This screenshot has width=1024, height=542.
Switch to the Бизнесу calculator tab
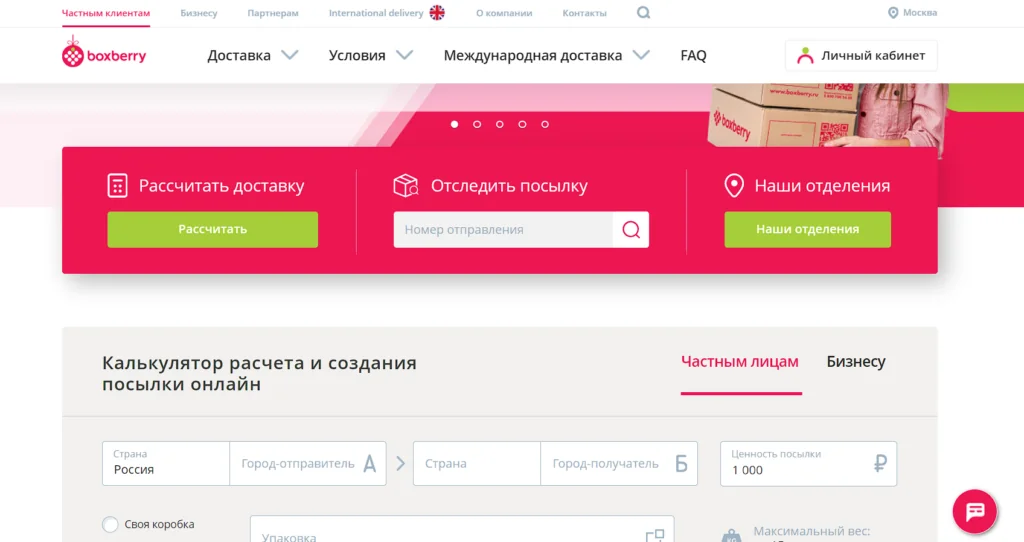(x=856, y=362)
